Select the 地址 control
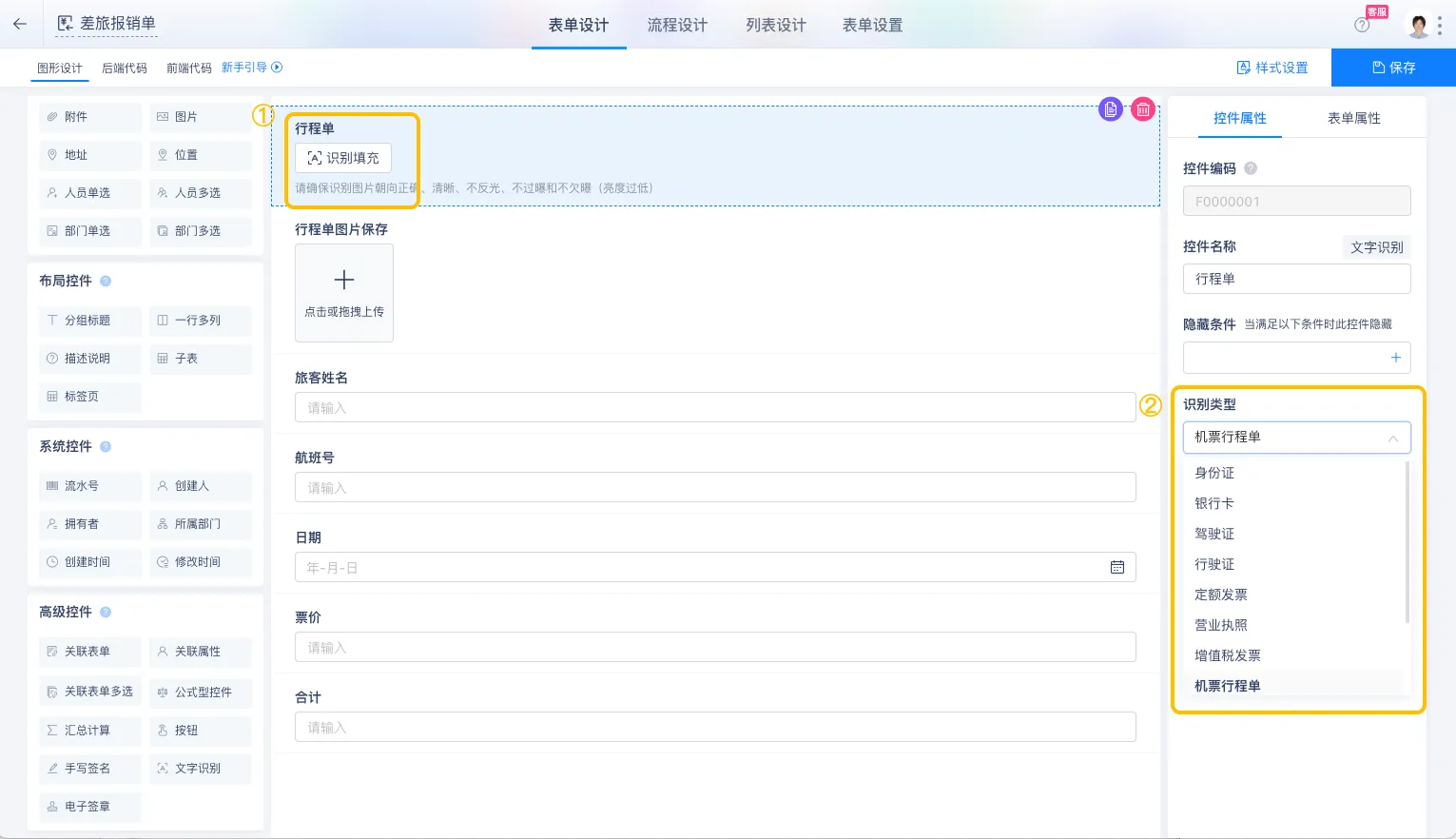Viewport: 1456px width, 839px height. [x=90, y=155]
